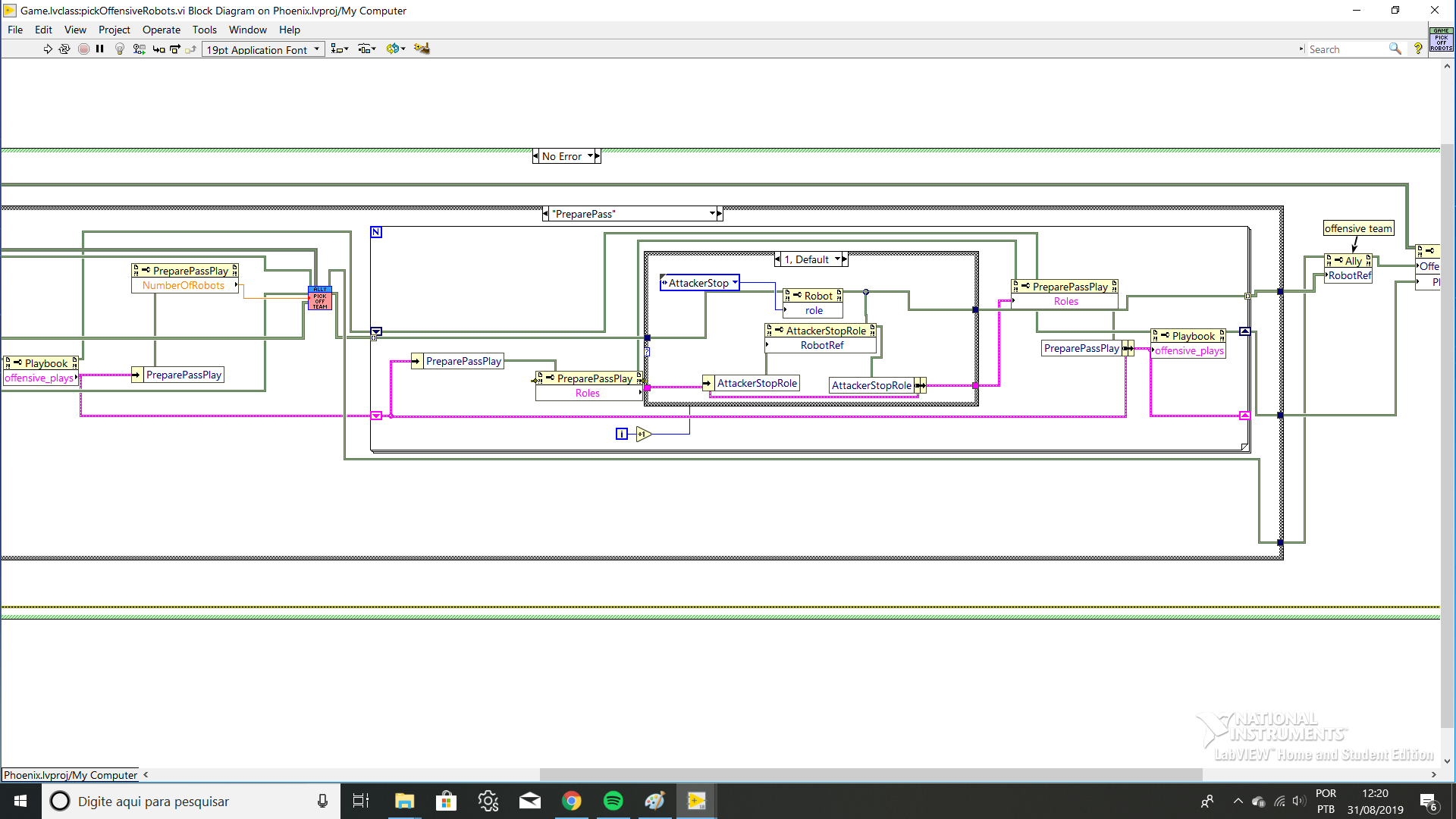
Task: Go to next case of No Error structure
Action: 598,156
